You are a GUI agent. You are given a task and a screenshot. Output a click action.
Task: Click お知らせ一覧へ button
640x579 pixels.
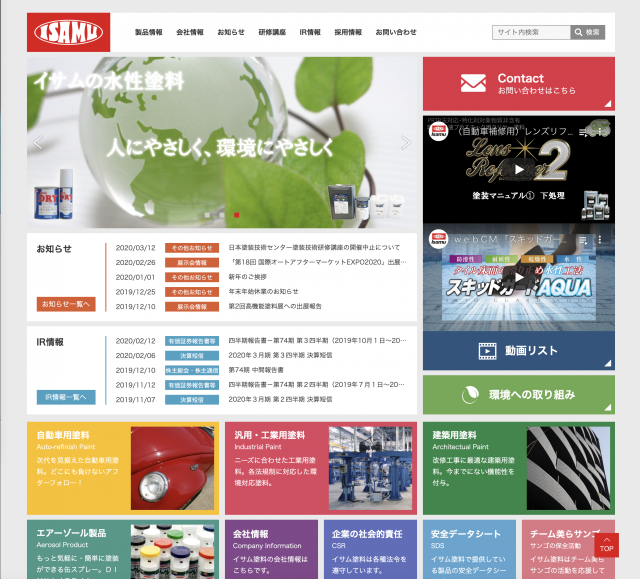66,304
